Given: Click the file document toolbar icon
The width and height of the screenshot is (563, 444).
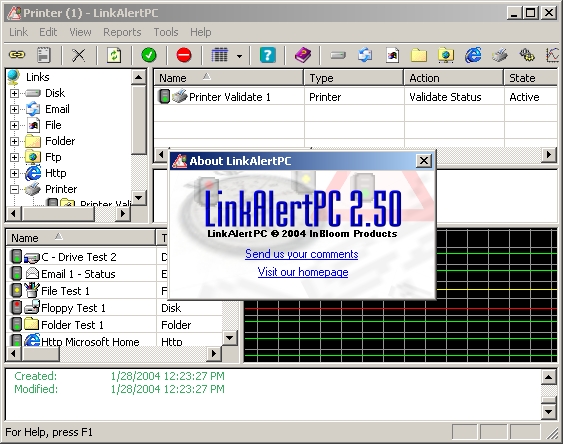Looking at the screenshot, I should coord(392,55).
